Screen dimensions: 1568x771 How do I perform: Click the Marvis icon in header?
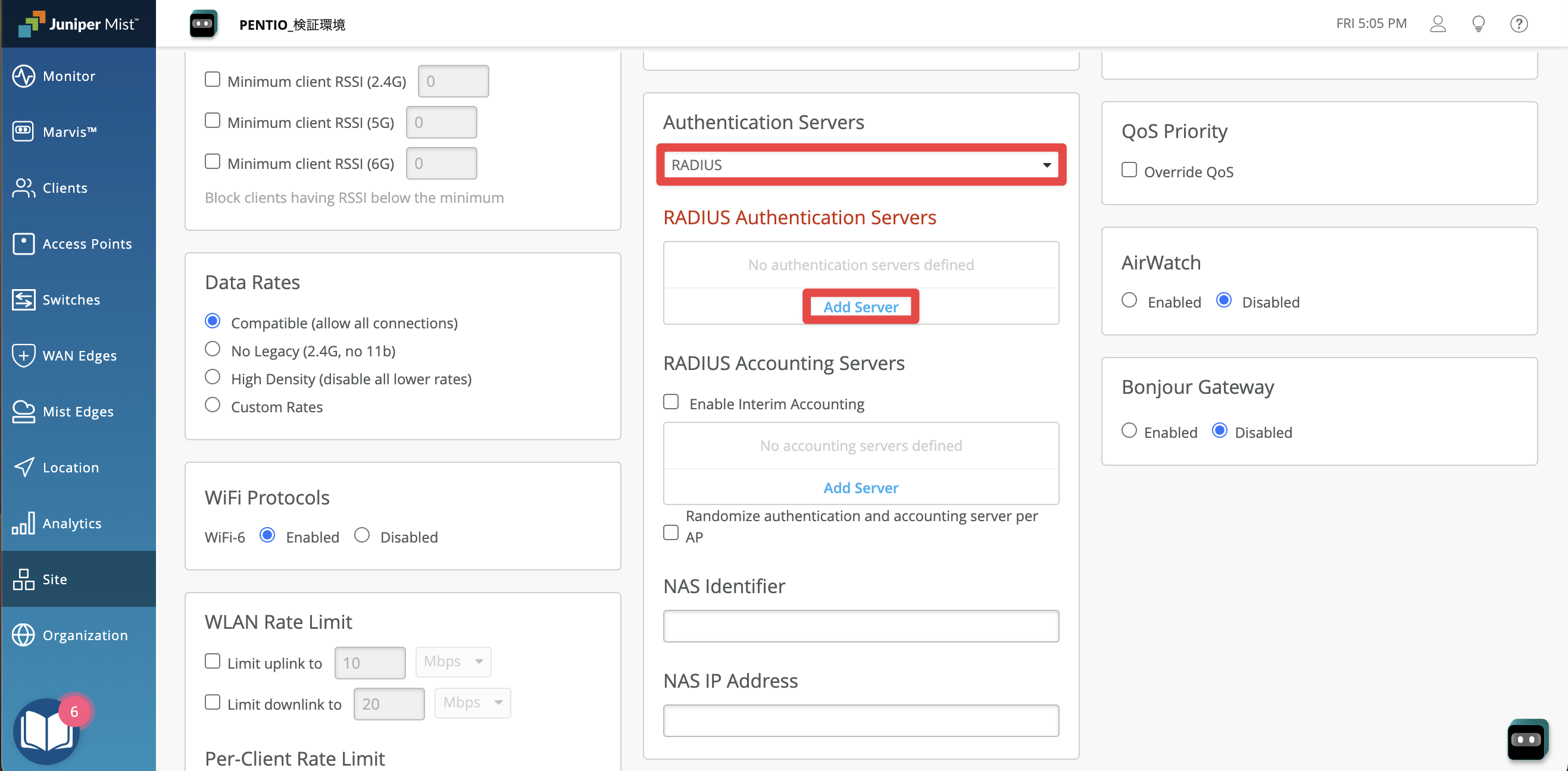[x=202, y=24]
